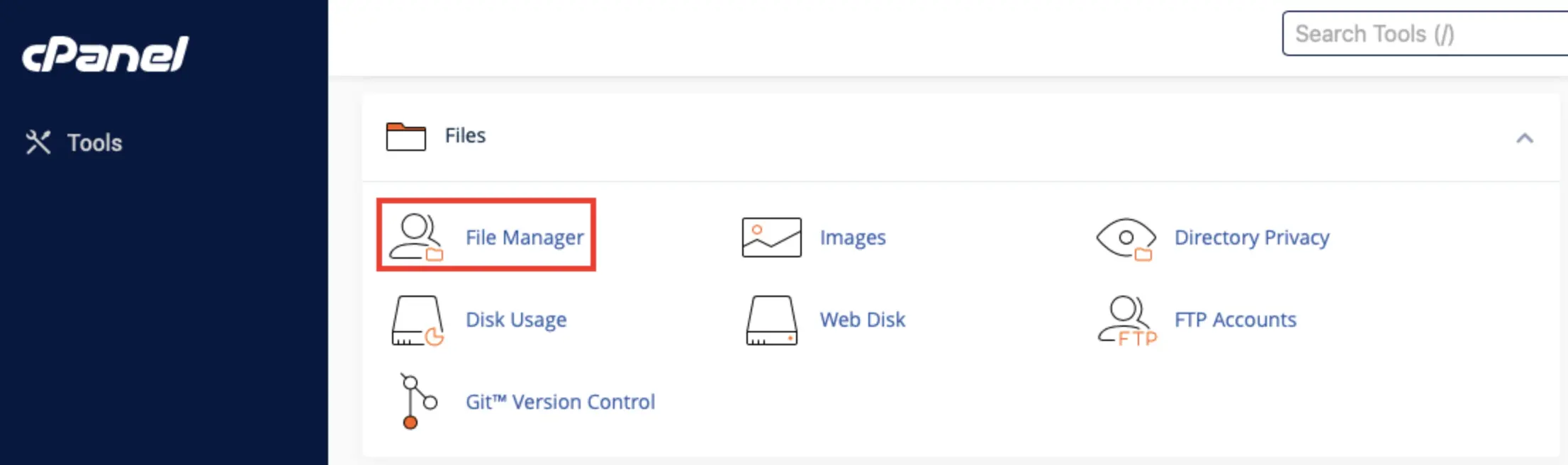Open Git Version Control link
Viewport: 1568px width, 465px height.
coord(560,402)
